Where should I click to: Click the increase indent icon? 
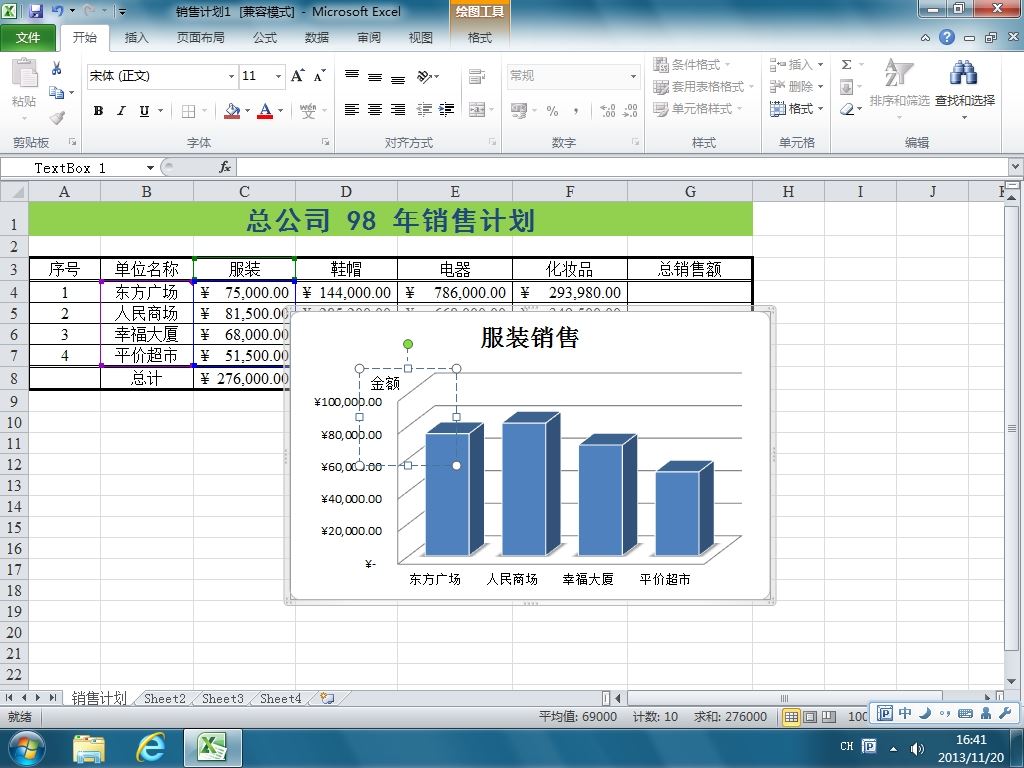tap(446, 110)
